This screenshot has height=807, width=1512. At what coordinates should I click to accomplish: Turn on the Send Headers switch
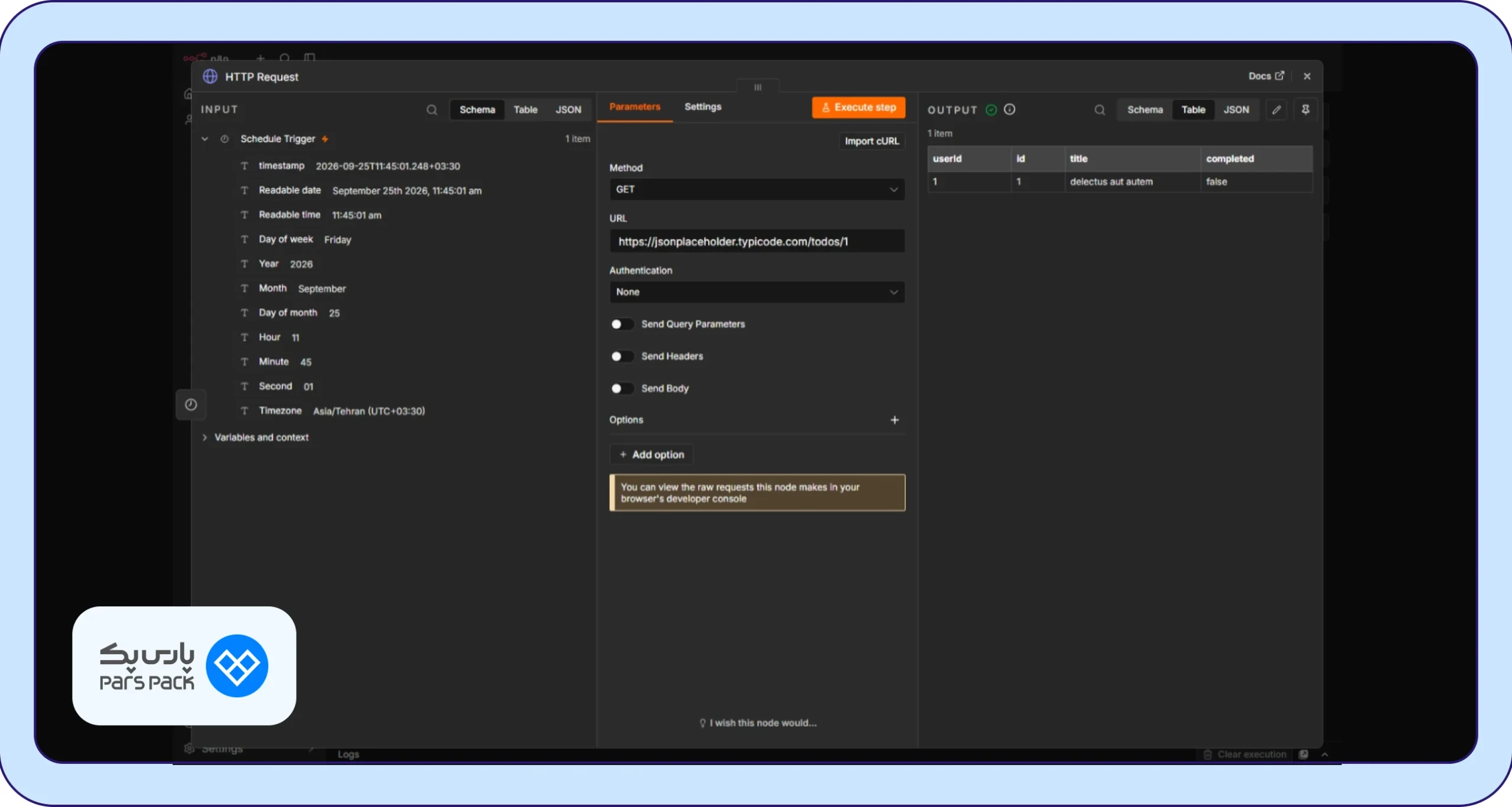coord(621,356)
